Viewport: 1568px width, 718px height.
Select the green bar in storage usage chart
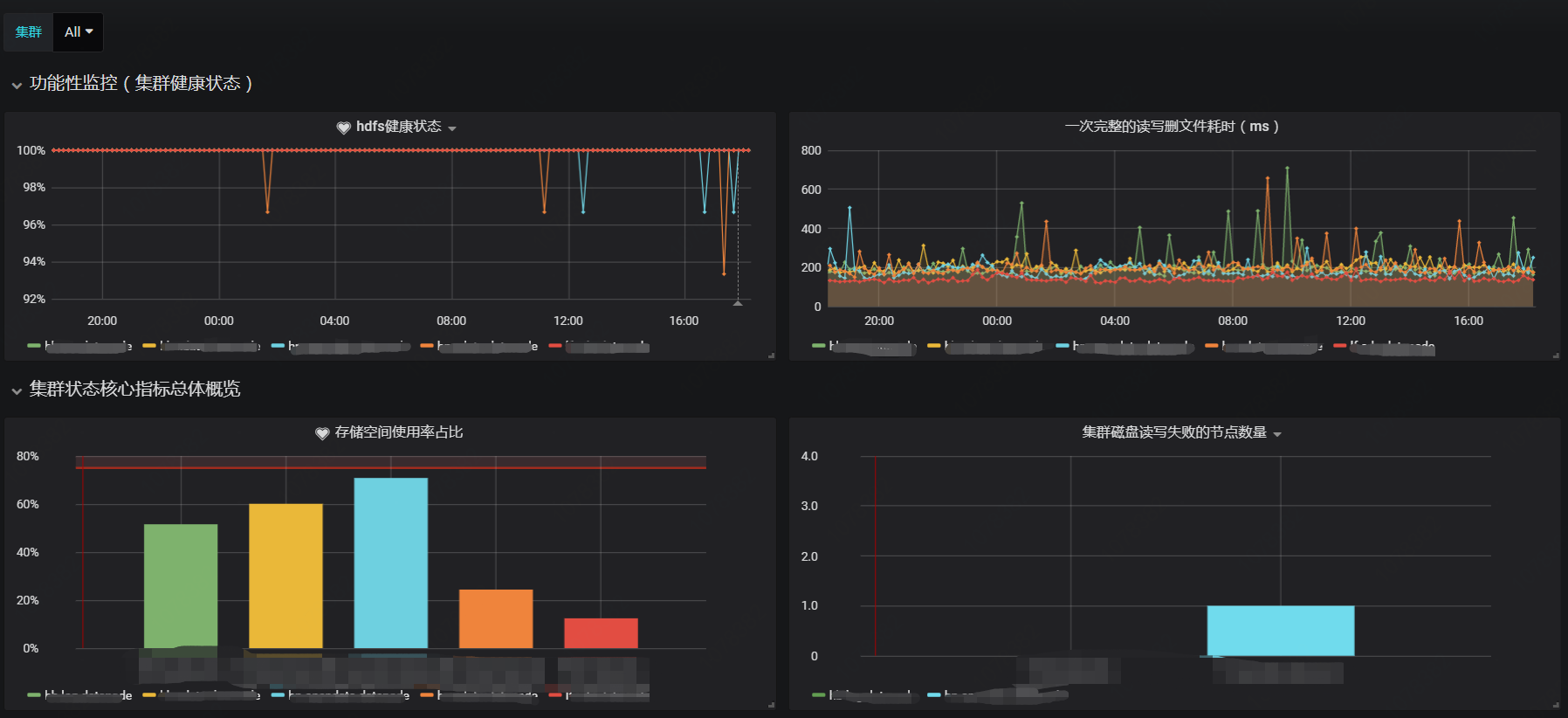(x=181, y=586)
